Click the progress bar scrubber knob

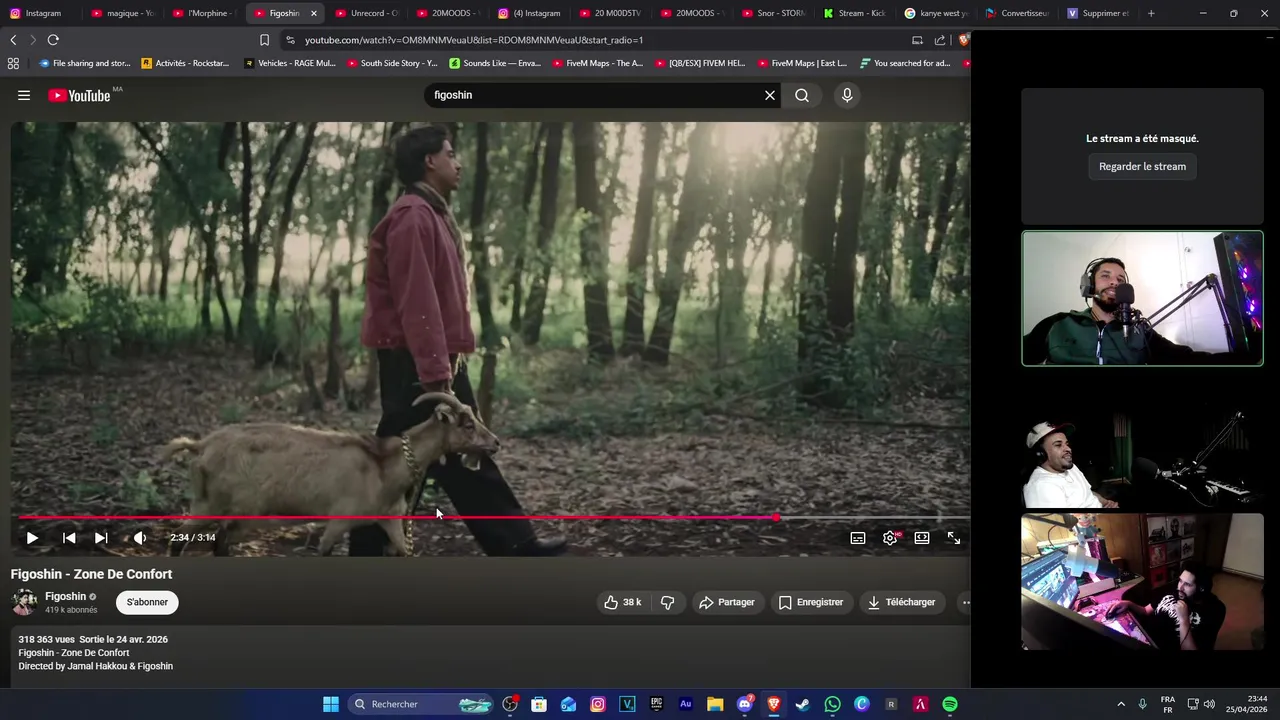[776, 518]
